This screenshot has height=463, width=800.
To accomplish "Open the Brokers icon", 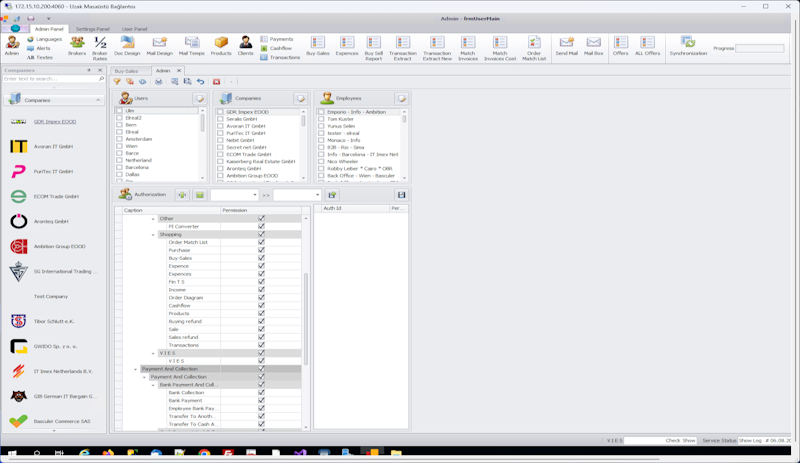I will [77, 45].
